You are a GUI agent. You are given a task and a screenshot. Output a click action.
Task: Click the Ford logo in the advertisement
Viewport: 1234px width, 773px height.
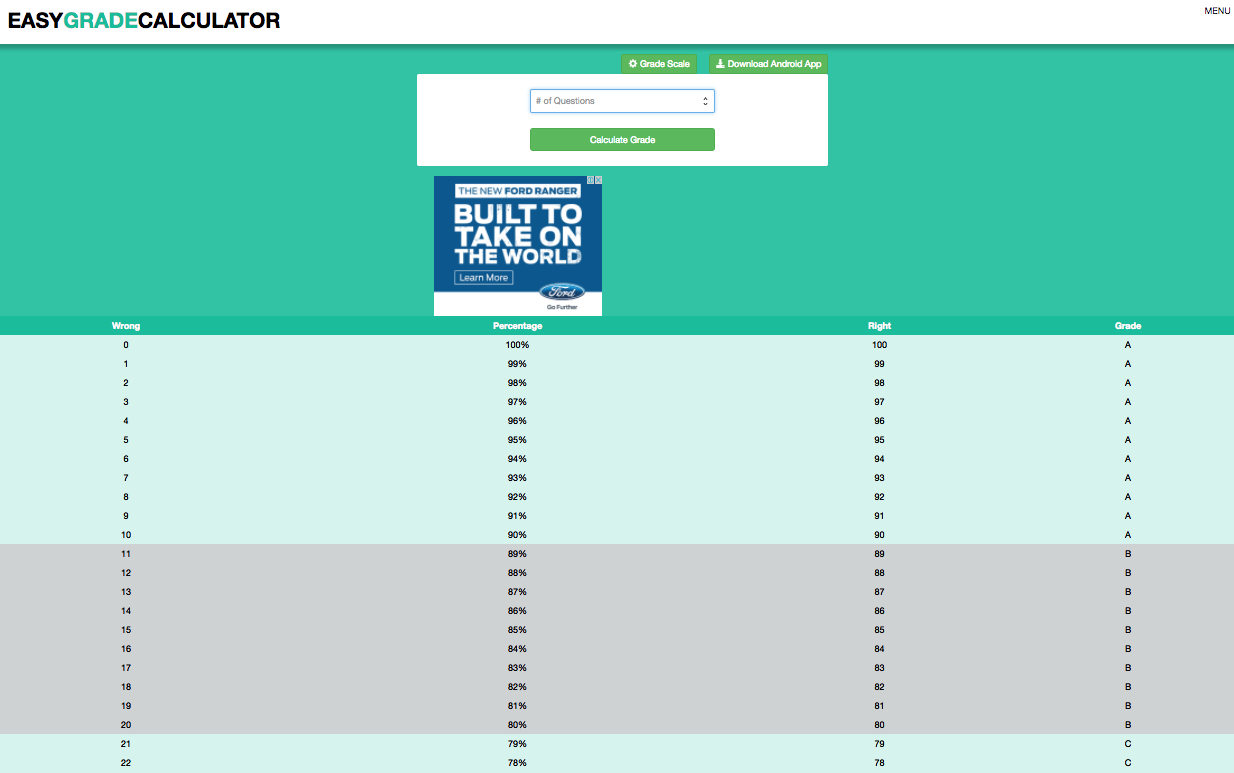[x=561, y=292]
